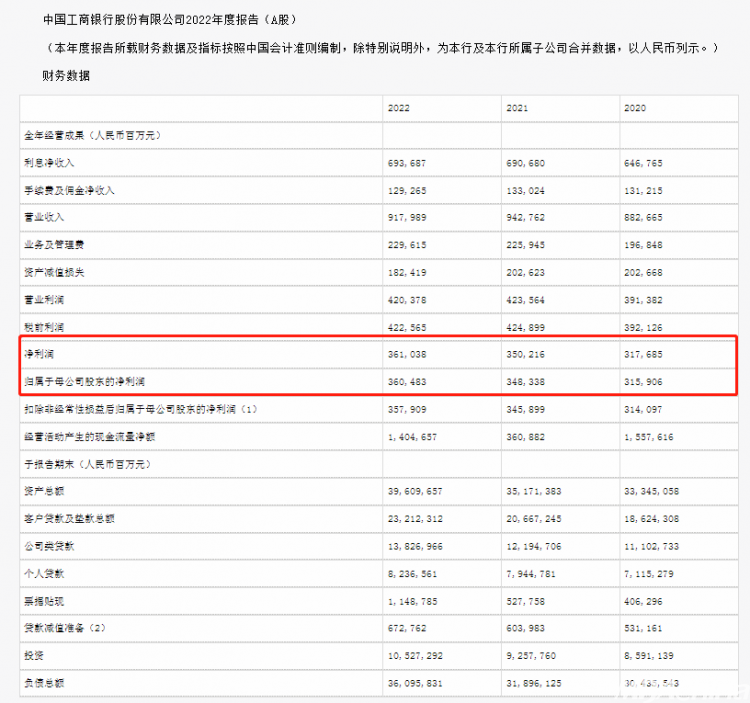
Task: Click the value 360,483
Action: 407,382
